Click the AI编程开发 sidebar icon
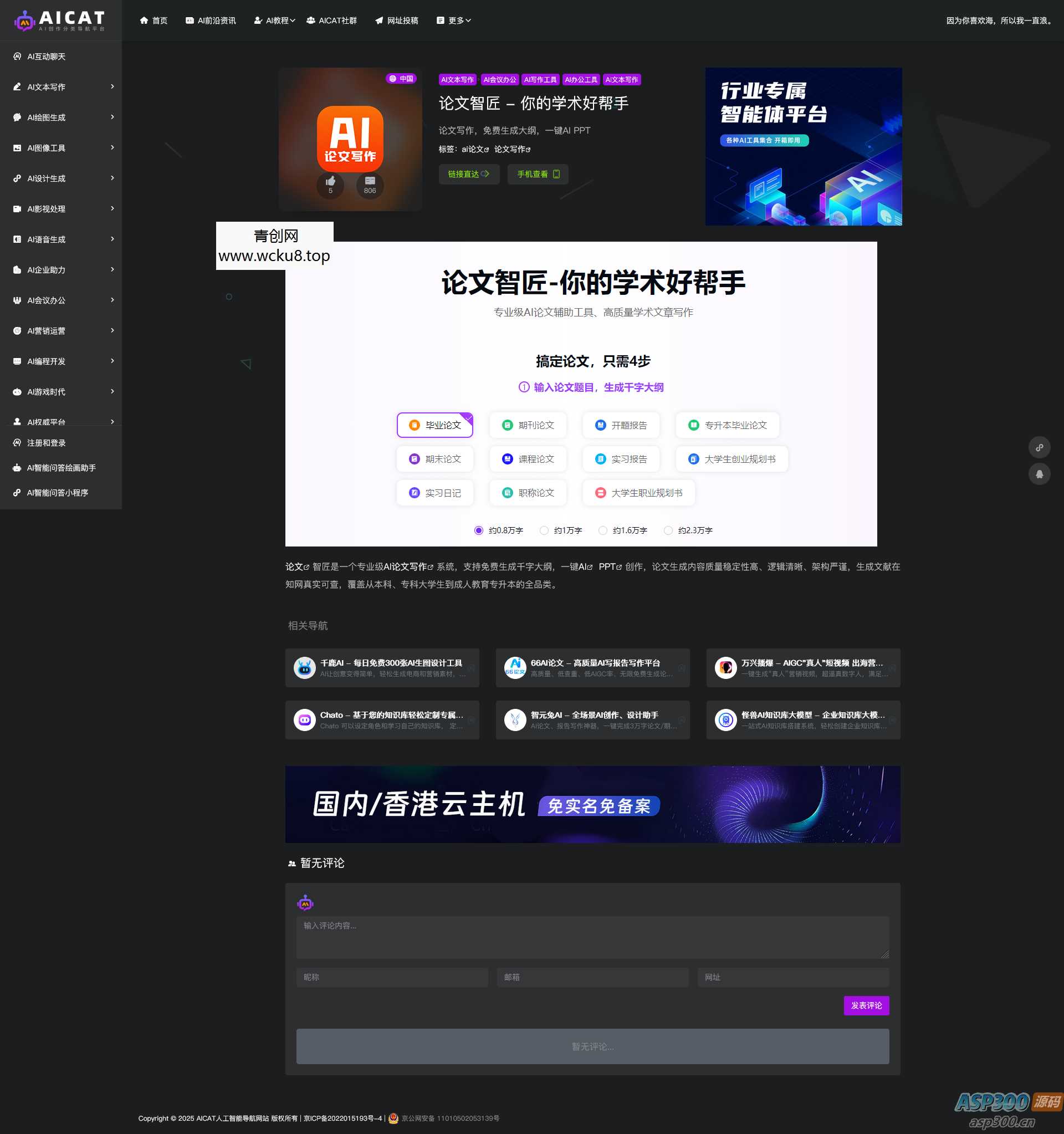This screenshot has height=1134, width=1064. coord(17,361)
